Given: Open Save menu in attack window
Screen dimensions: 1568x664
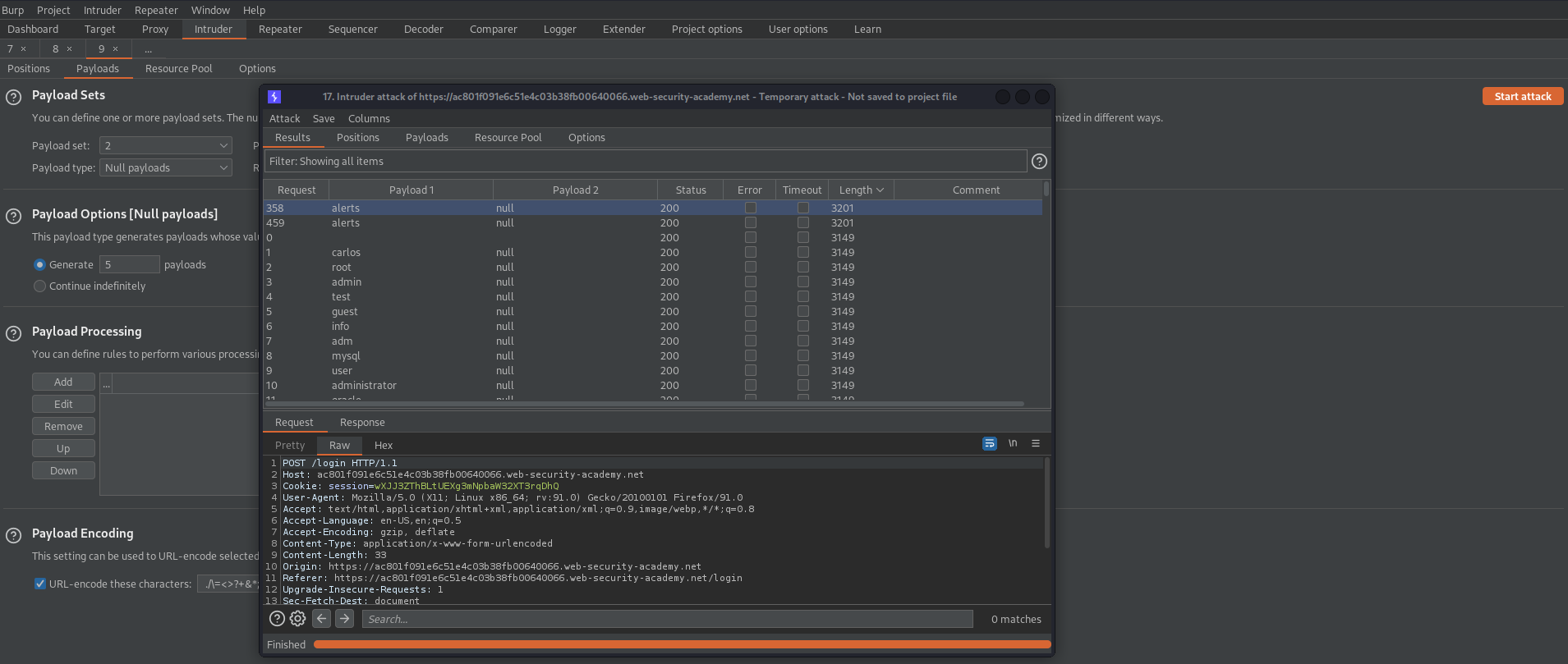Looking at the screenshot, I should click(324, 118).
